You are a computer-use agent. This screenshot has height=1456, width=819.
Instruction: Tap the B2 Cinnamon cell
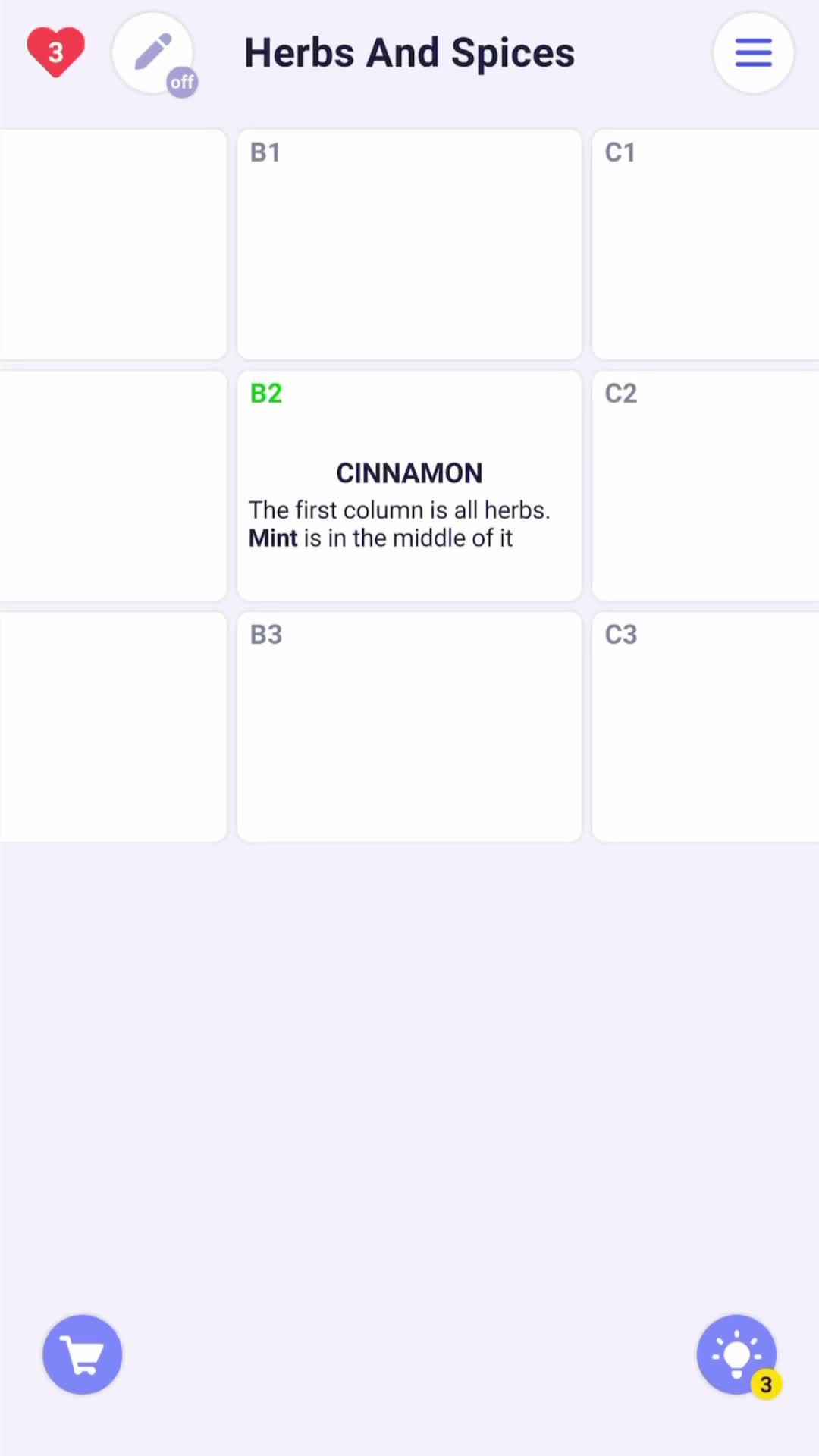click(409, 485)
